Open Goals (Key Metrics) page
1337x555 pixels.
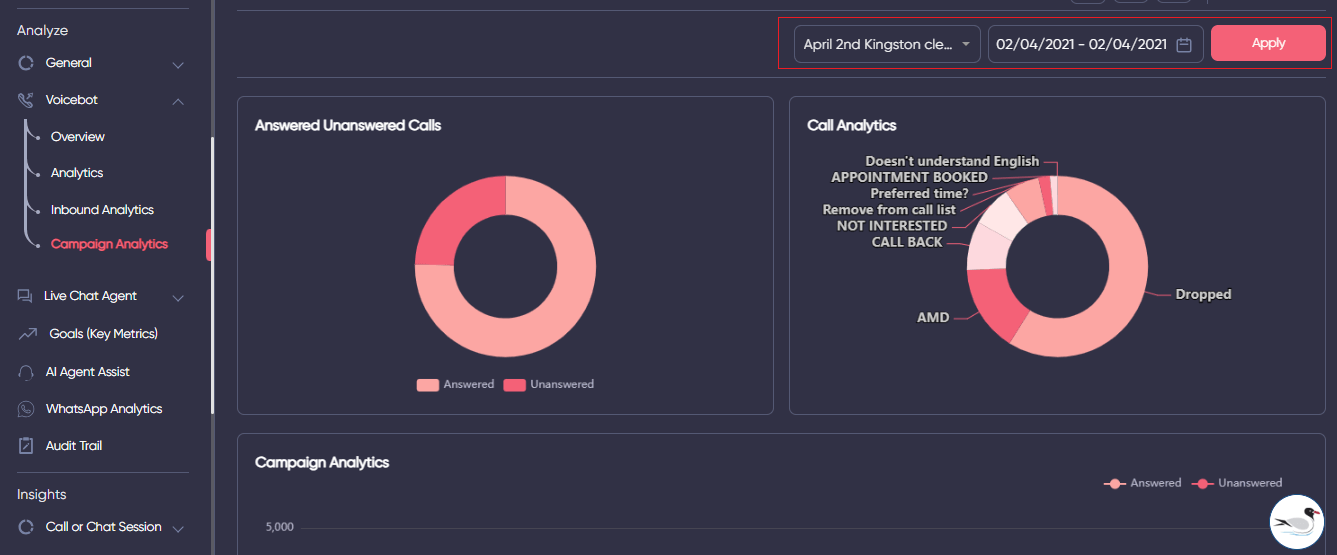[x=104, y=334]
